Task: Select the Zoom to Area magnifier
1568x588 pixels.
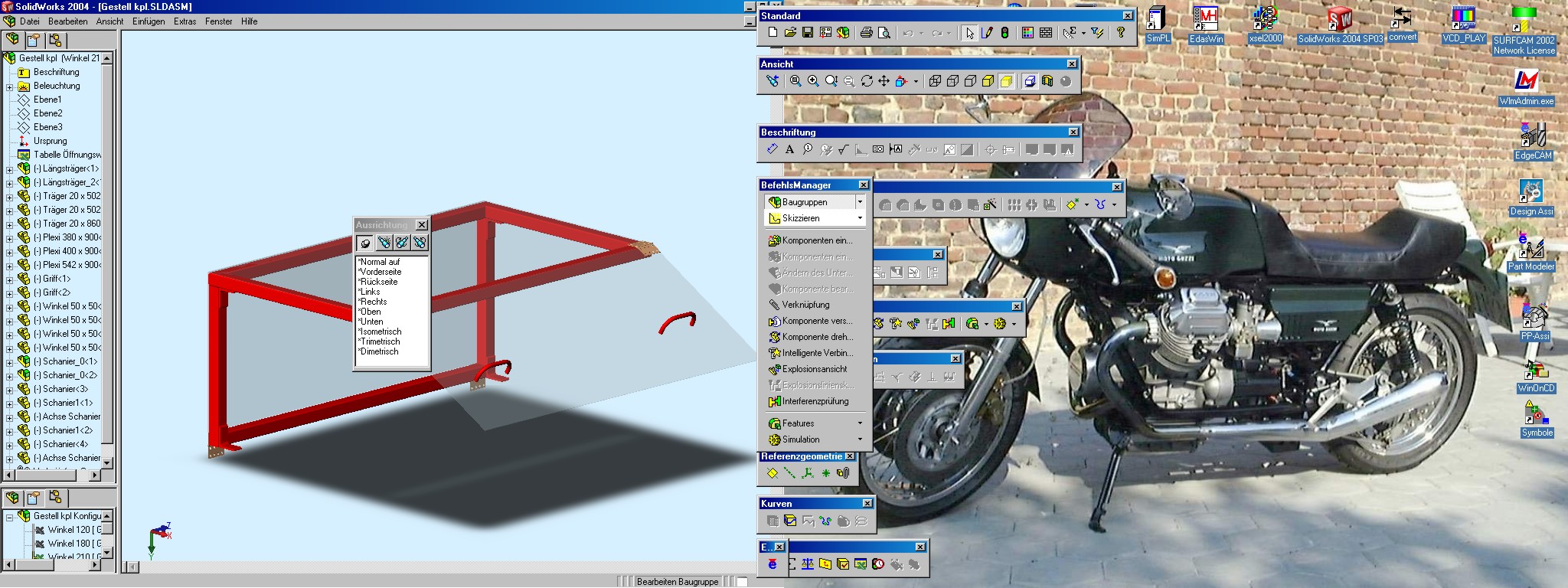Action: click(x=813, y=81)
